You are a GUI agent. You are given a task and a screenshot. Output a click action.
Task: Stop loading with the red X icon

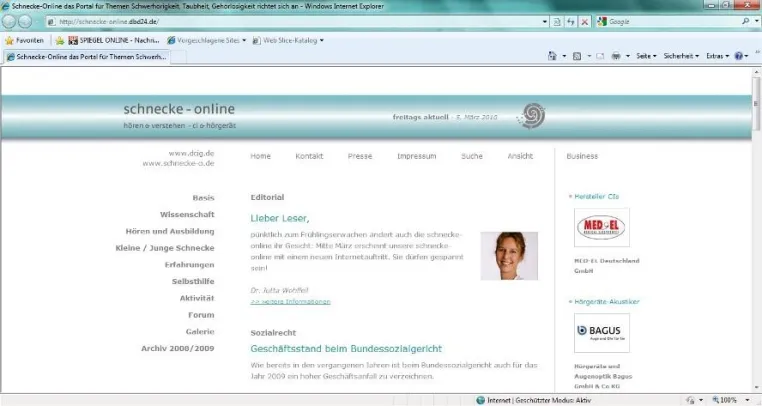[x=585, y=22]
